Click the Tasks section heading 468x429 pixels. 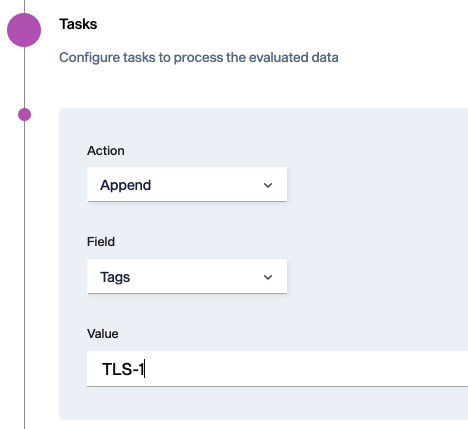point(78,24)
